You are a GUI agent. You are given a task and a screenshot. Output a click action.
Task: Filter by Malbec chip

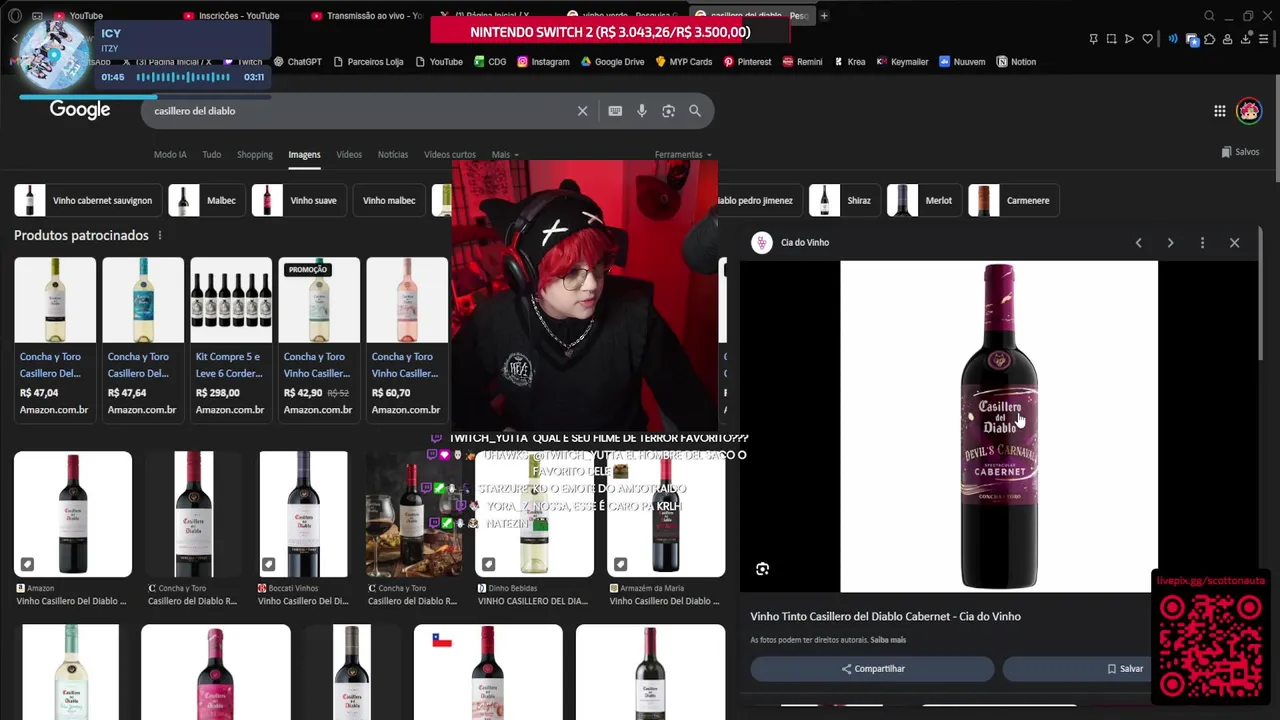click(205, 200)
